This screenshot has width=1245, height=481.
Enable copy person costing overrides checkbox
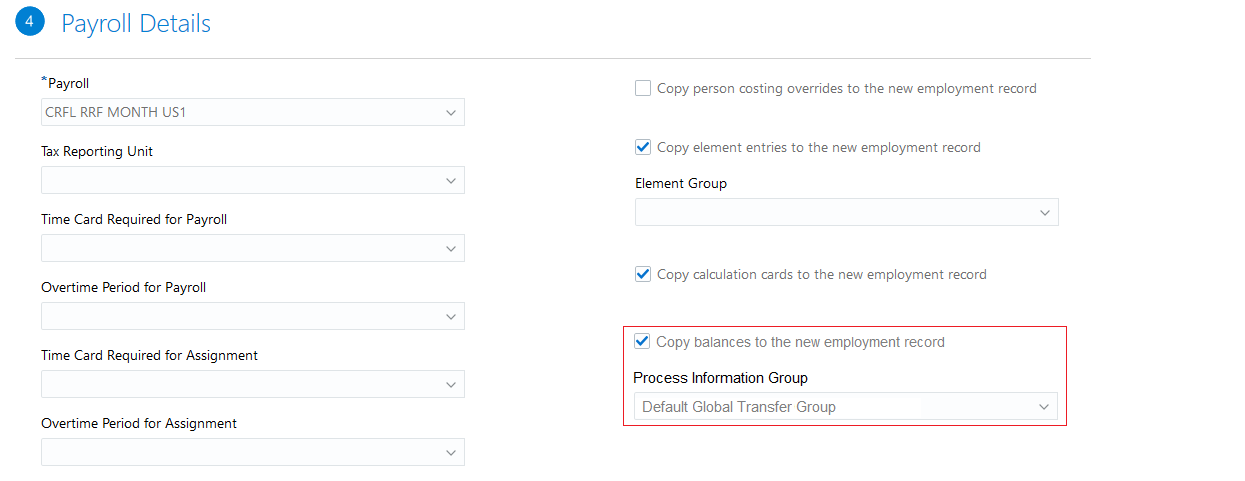pos(643,88)
